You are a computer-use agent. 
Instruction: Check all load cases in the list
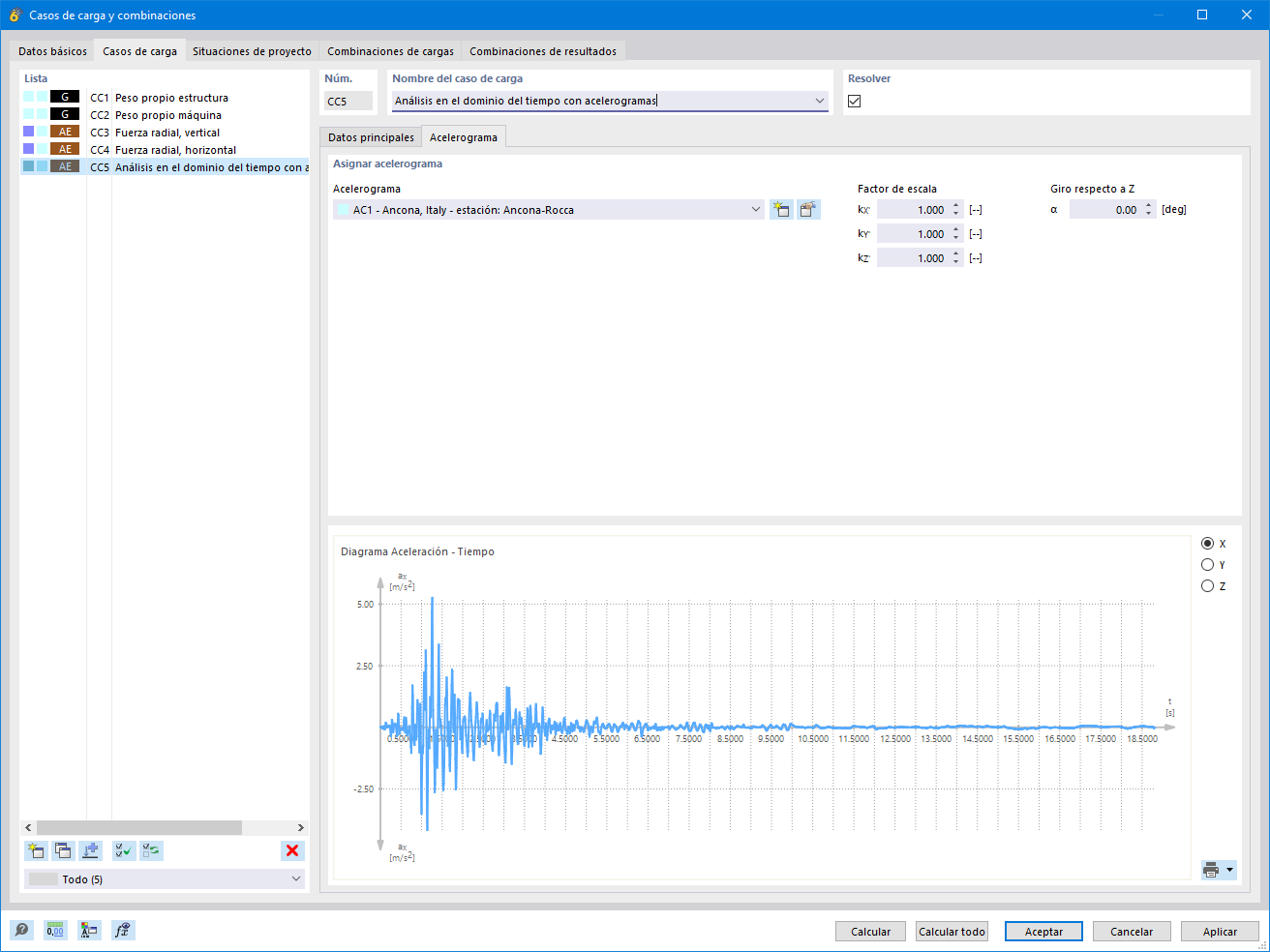pos(123,850)
